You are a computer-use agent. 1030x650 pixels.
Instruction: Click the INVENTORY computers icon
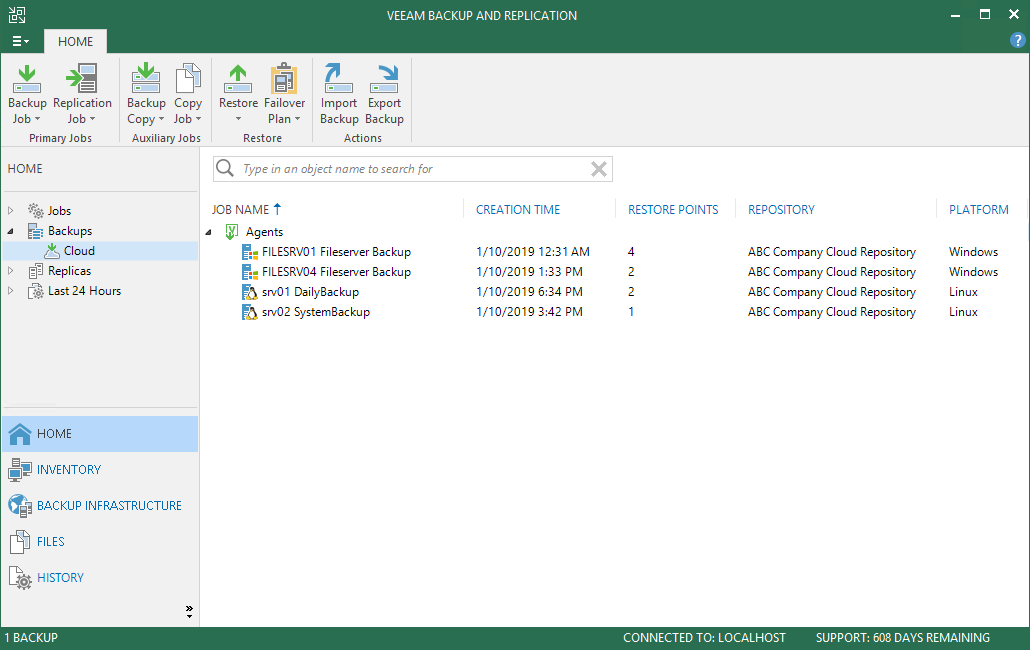(20, 470)
